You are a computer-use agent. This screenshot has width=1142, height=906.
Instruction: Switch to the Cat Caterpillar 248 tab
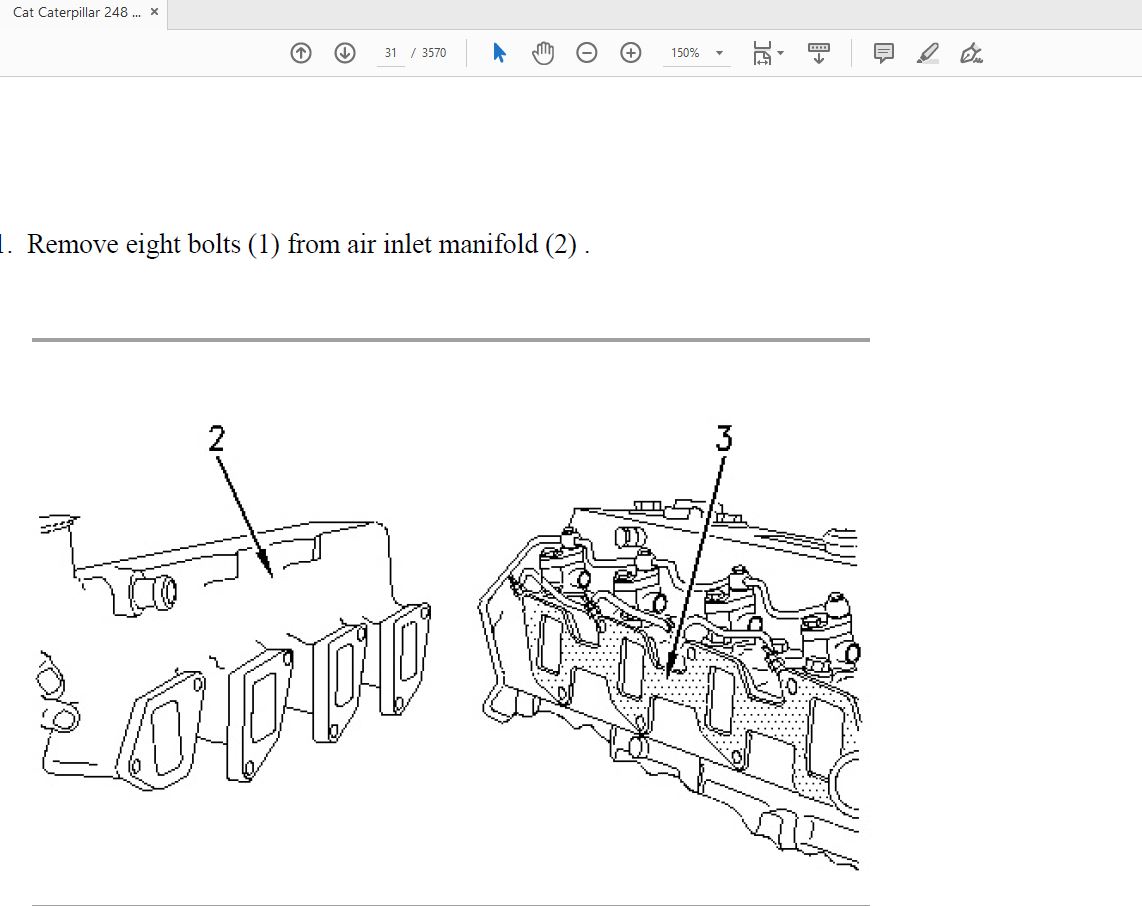(x=76, y=13)
